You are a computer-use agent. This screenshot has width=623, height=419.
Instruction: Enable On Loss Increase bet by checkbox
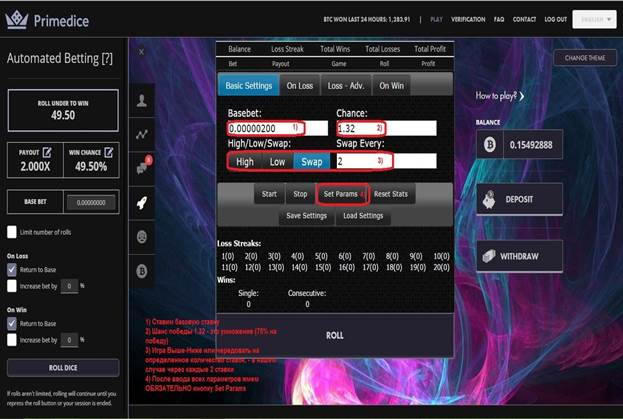(12, 286)
